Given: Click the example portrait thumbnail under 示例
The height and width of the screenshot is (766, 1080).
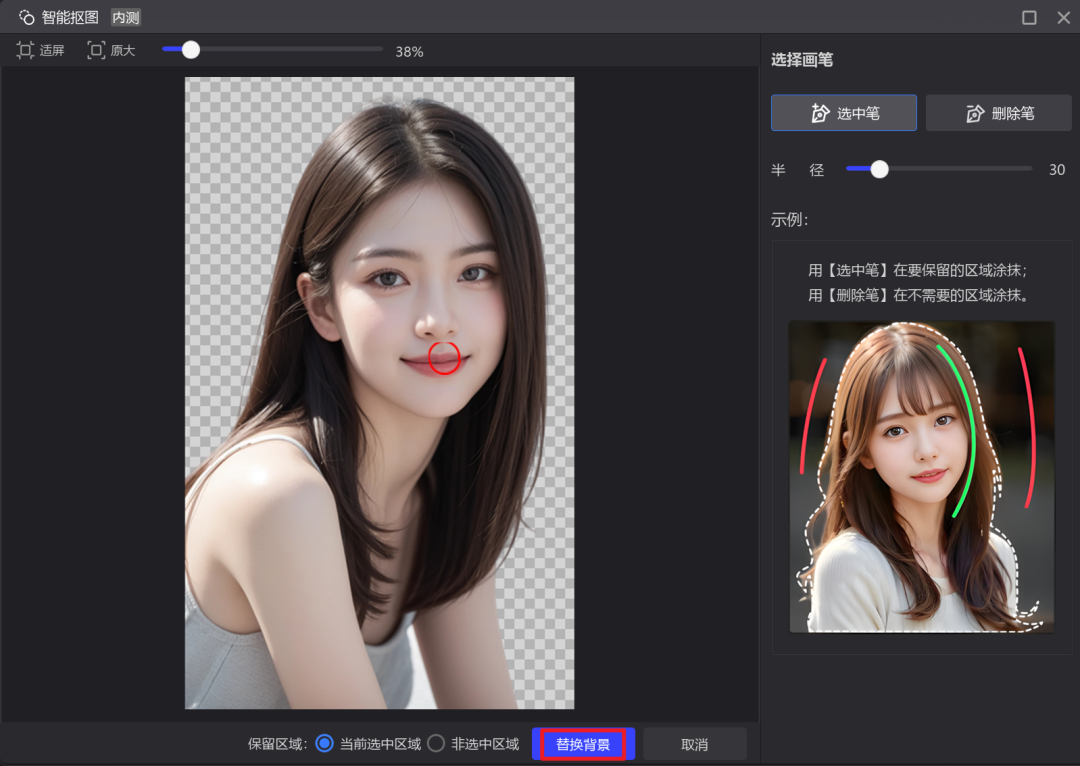Looking at the screenshot, I should click(921, 477).
